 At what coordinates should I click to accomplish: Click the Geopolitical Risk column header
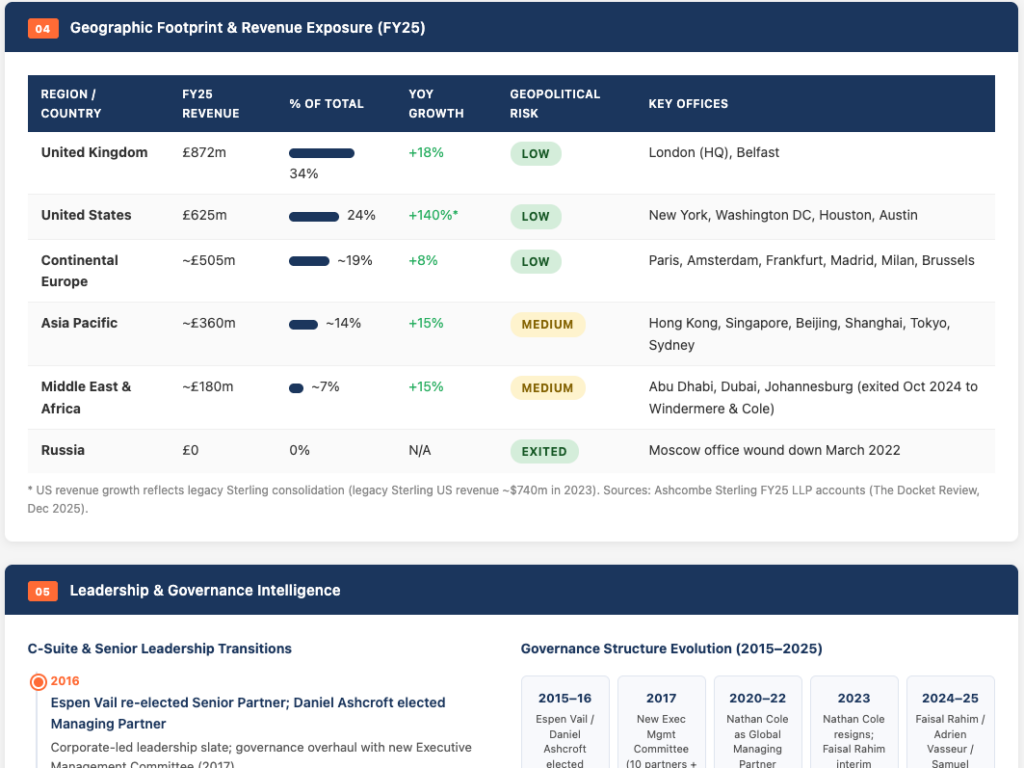tap(555, 104)
